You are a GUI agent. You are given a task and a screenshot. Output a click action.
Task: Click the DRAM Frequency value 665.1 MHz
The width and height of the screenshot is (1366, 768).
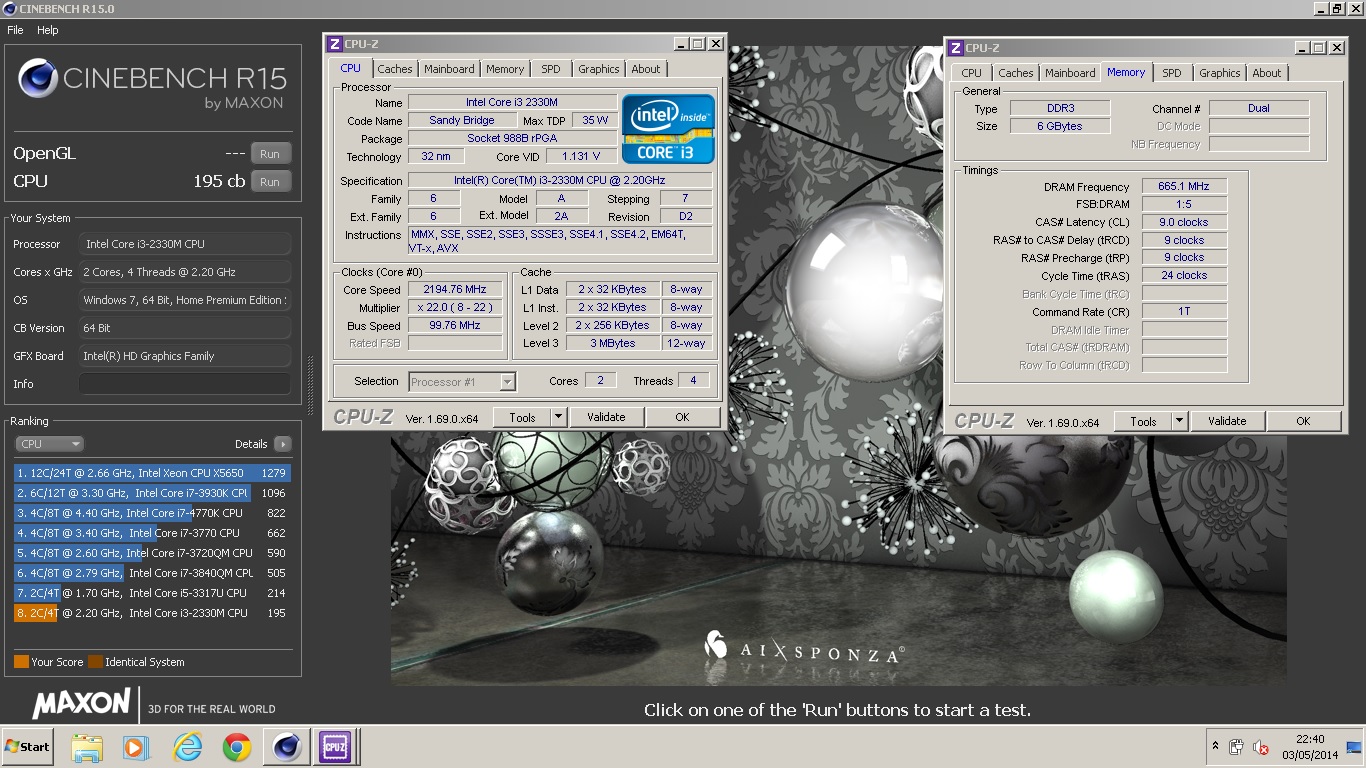[x=1184, y=187]
